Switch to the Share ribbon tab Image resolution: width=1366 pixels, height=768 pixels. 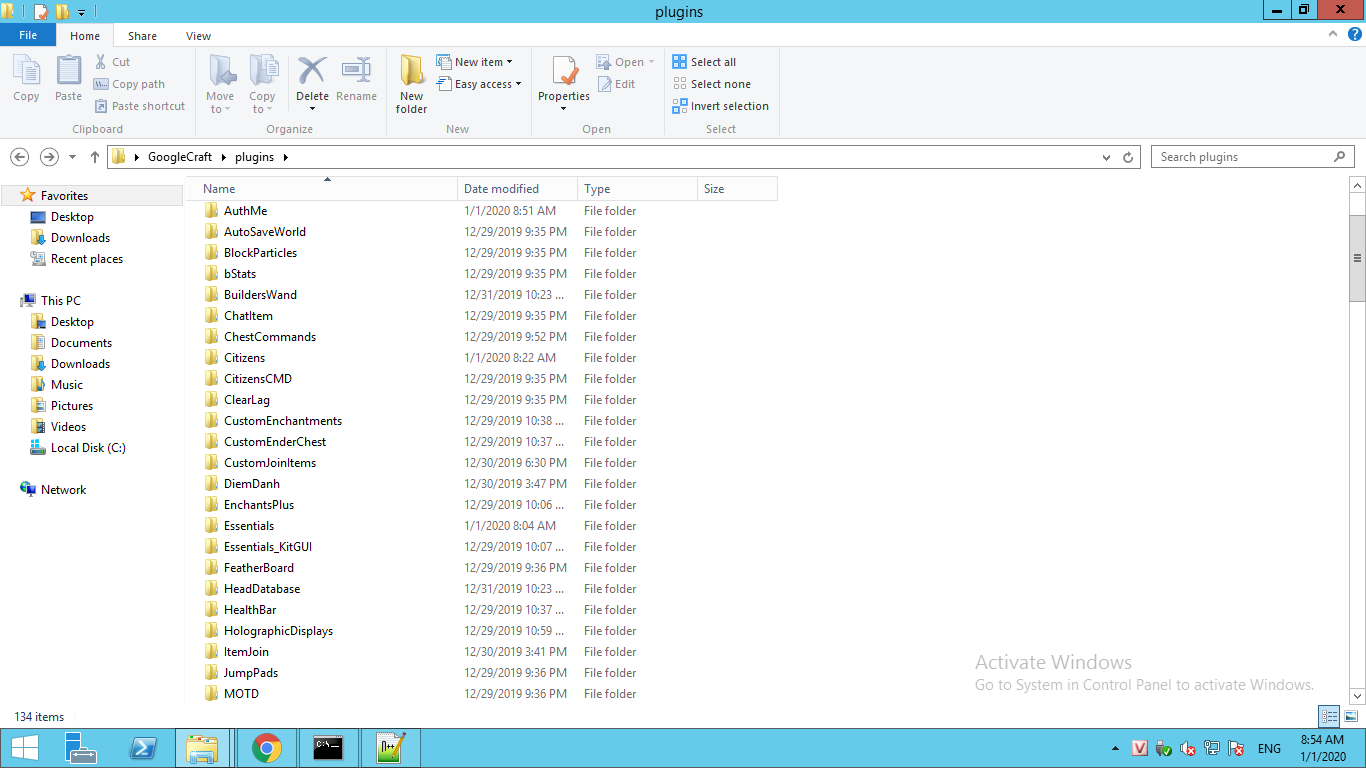142,36
